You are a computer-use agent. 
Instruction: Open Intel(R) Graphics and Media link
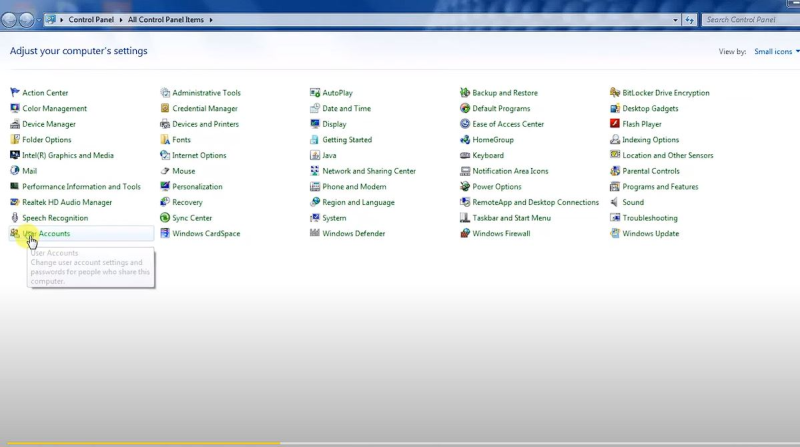tap(68, 155)
